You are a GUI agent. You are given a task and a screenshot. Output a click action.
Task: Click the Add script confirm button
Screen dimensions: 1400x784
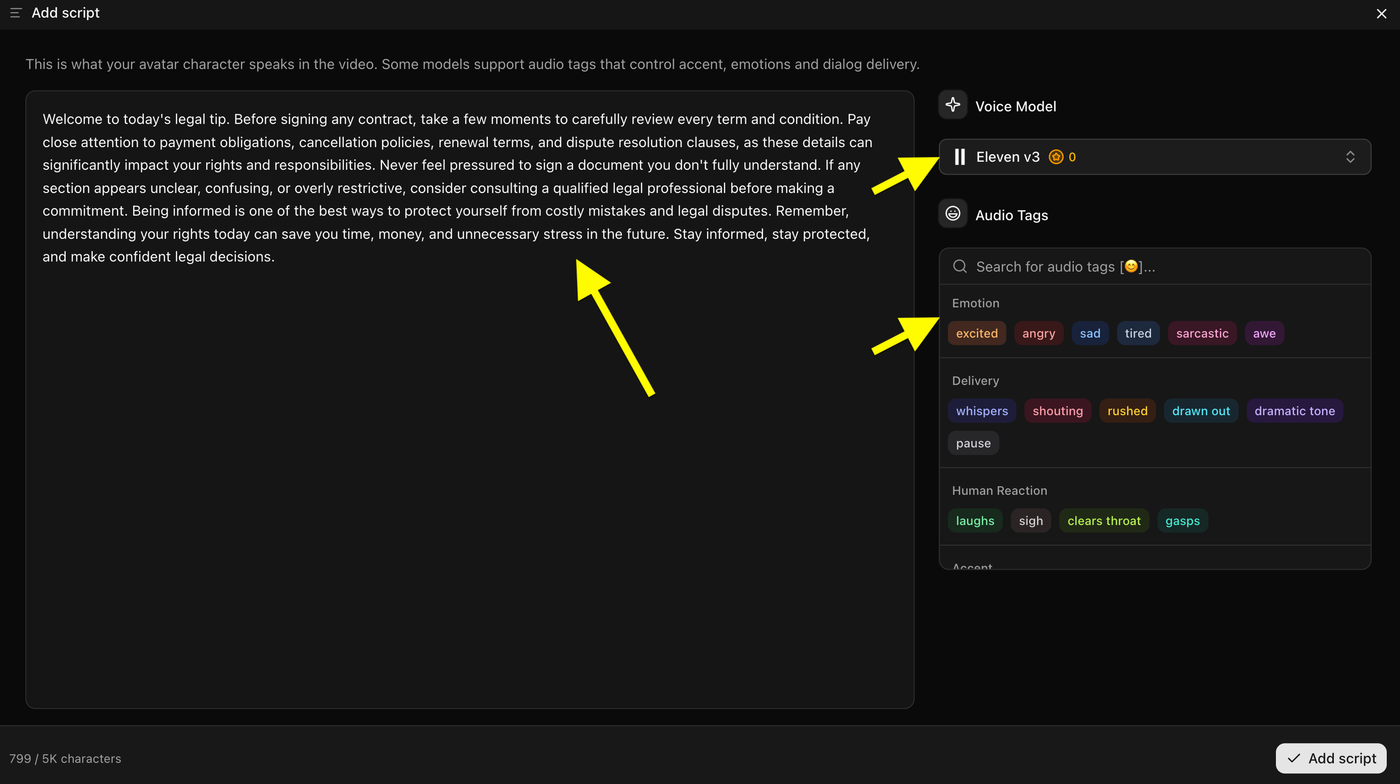point(1331,758)
